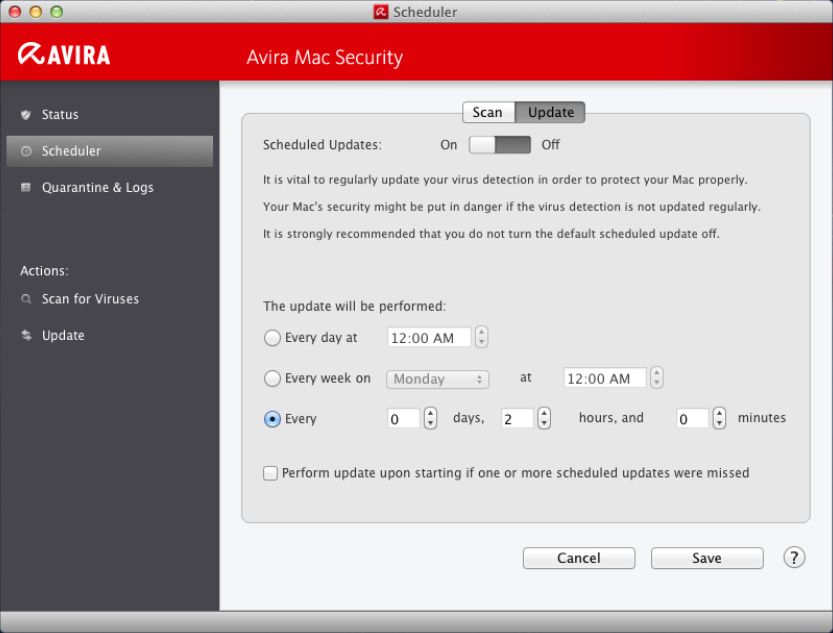
Task: Select the Every day at radio button
Action: coord(272,338)
